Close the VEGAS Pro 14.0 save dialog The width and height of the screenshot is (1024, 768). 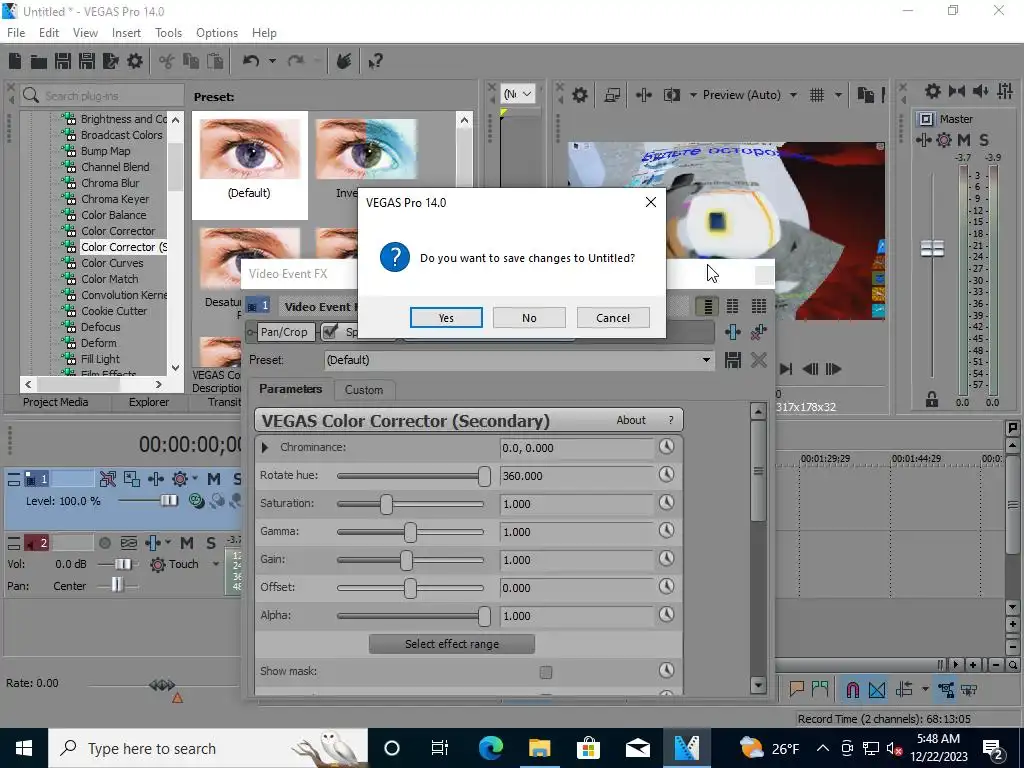(x=650, y=202)
